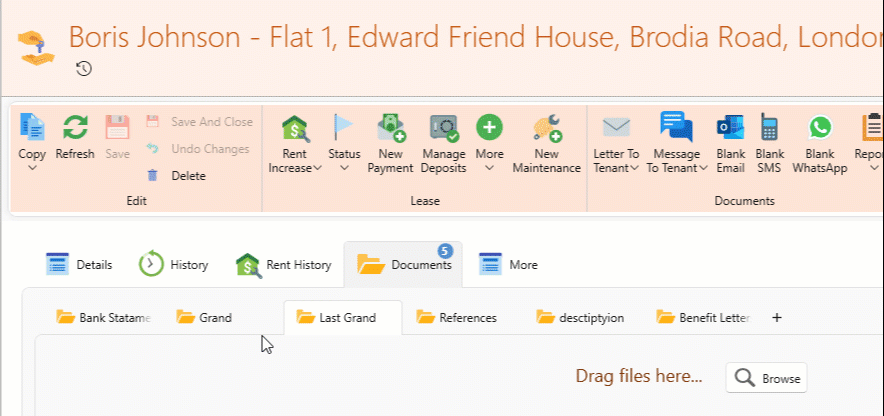Click the Refresh icon in Edit group
This screenshot has width=884, height=416.
click(x=75, y=128)
